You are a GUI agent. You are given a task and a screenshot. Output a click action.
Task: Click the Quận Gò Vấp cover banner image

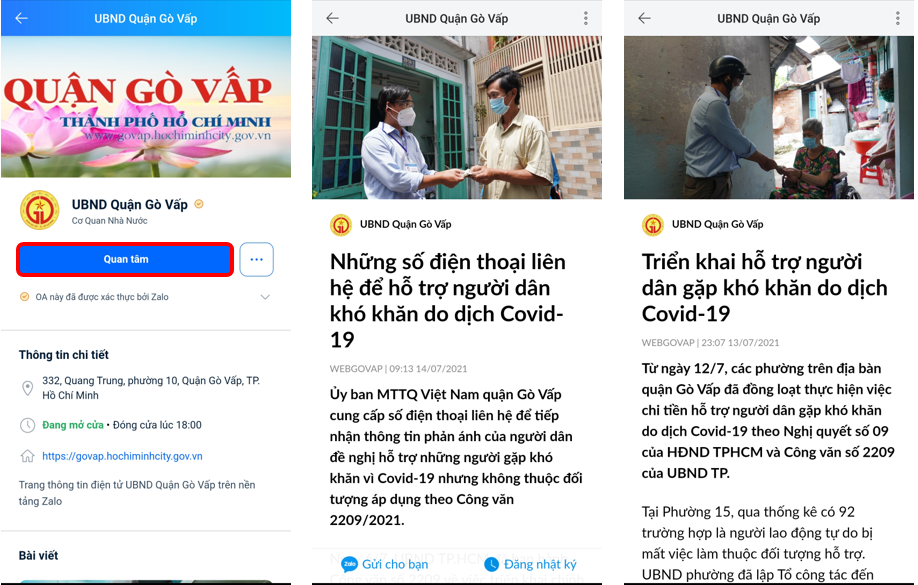point(146,107)
